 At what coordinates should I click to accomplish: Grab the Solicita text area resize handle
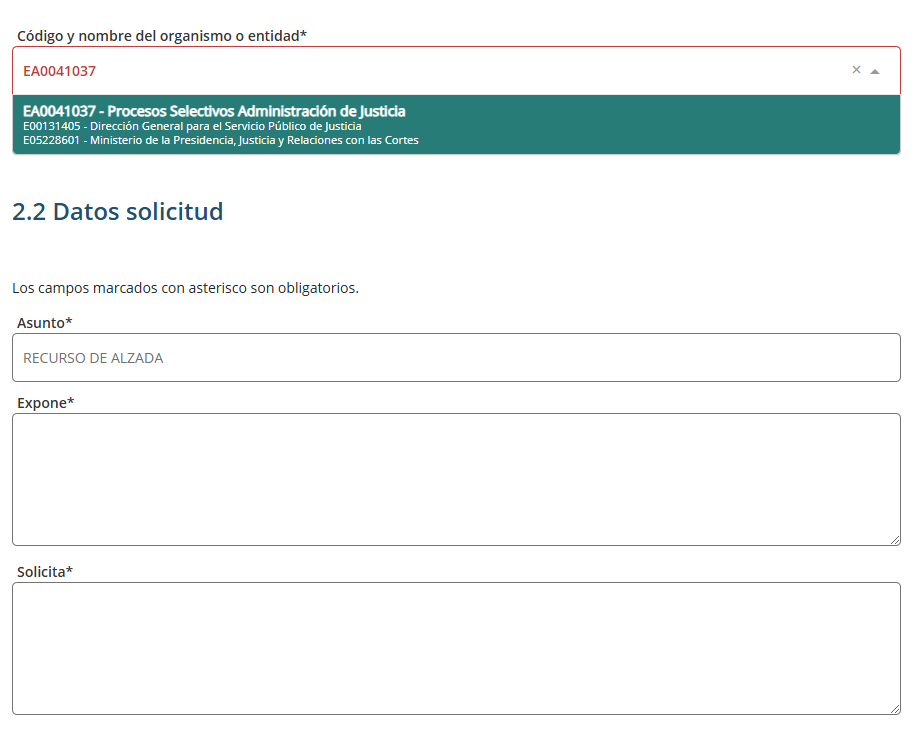point(895,709)
